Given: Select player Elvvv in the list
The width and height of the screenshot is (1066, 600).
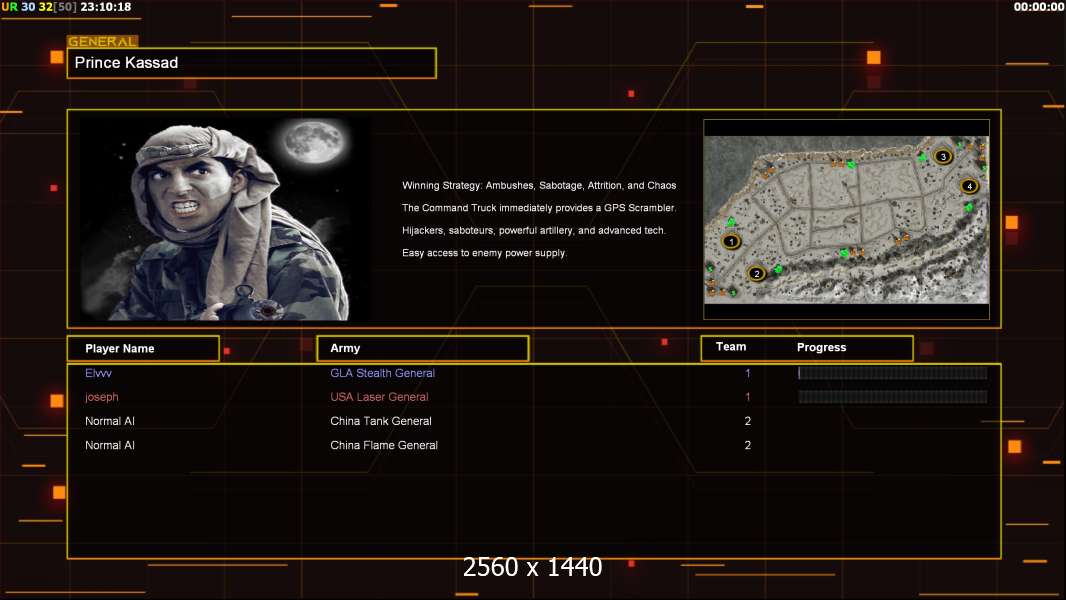Looking at the screenshot, I should (99, 373).
